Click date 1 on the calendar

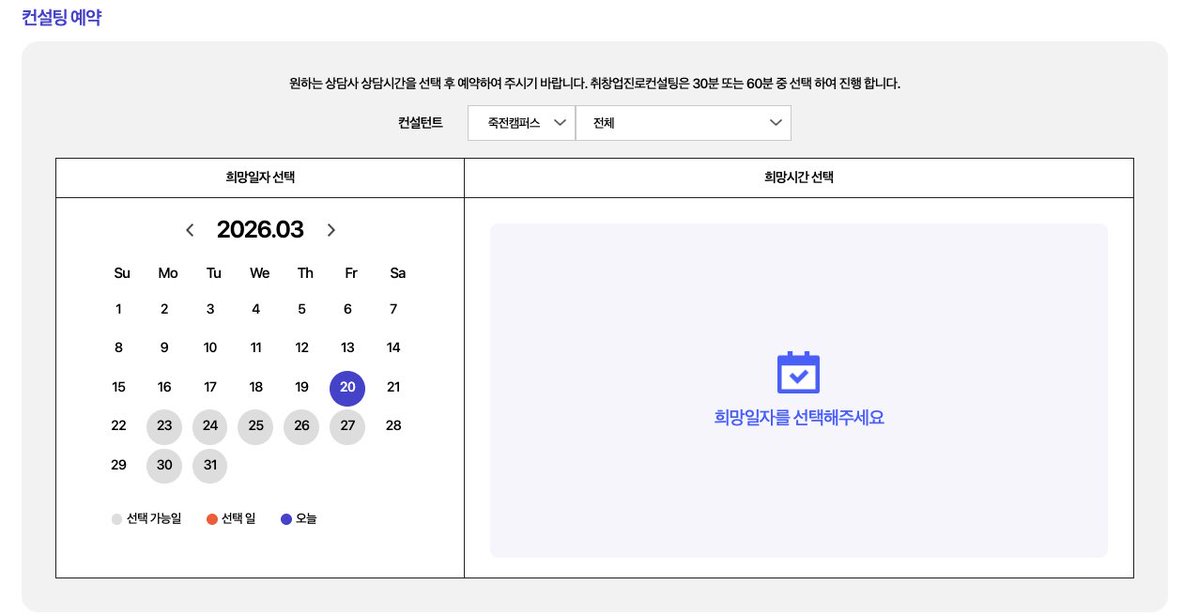click(x=119, y=310)
